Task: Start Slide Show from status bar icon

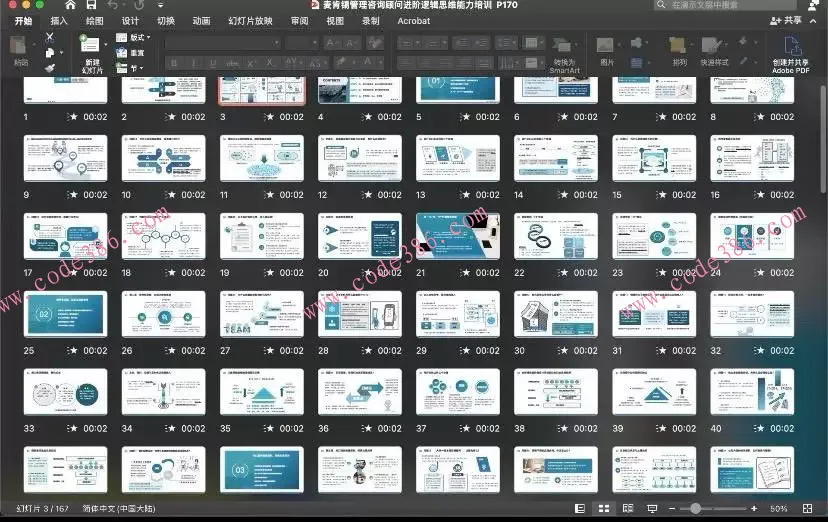Action: click(x=652, y=508)
